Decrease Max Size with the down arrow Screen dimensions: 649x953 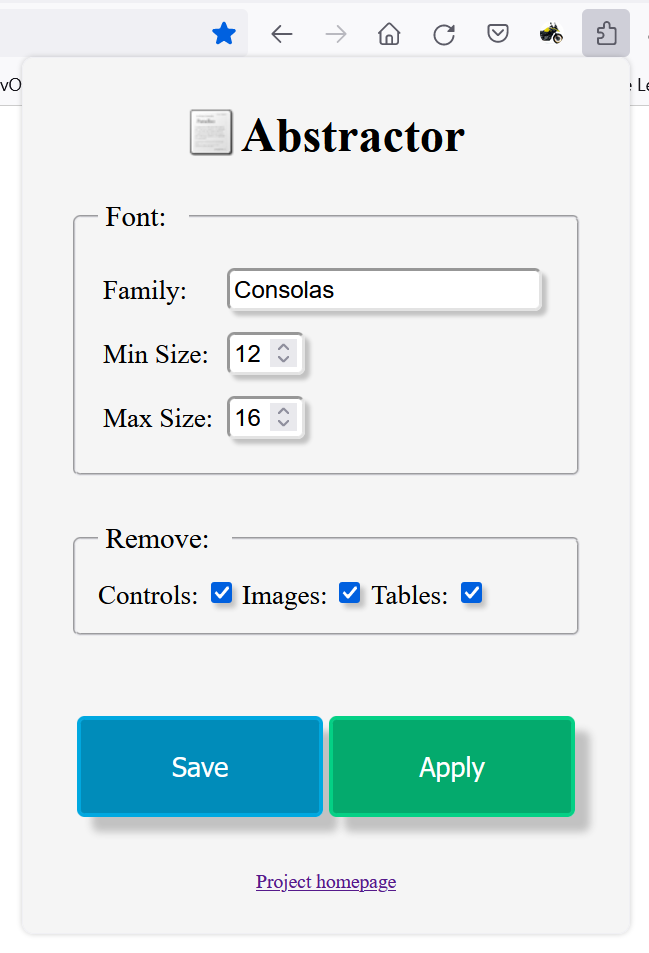coord(284,424)
